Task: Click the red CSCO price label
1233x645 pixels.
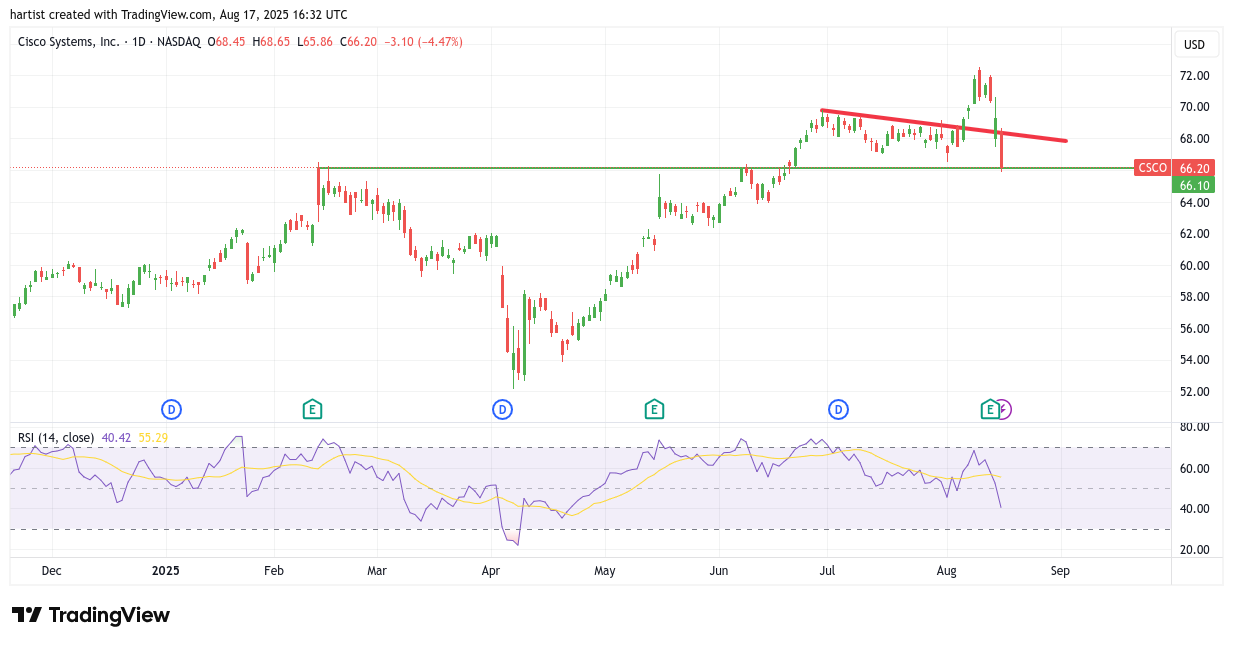Action: (x=1152, y=168)
